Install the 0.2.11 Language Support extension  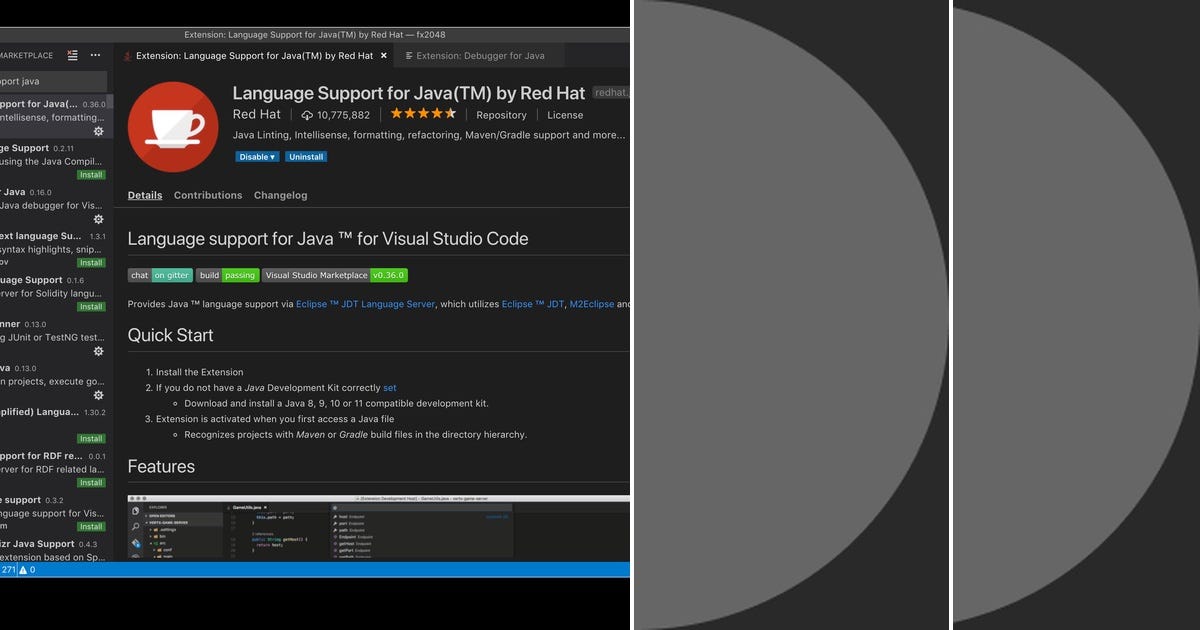[x=91, y=175]
